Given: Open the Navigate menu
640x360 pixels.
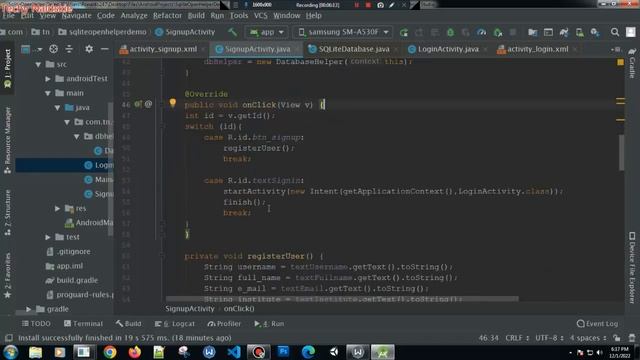Looking at the screenshot, I should (x=76, y=16).
